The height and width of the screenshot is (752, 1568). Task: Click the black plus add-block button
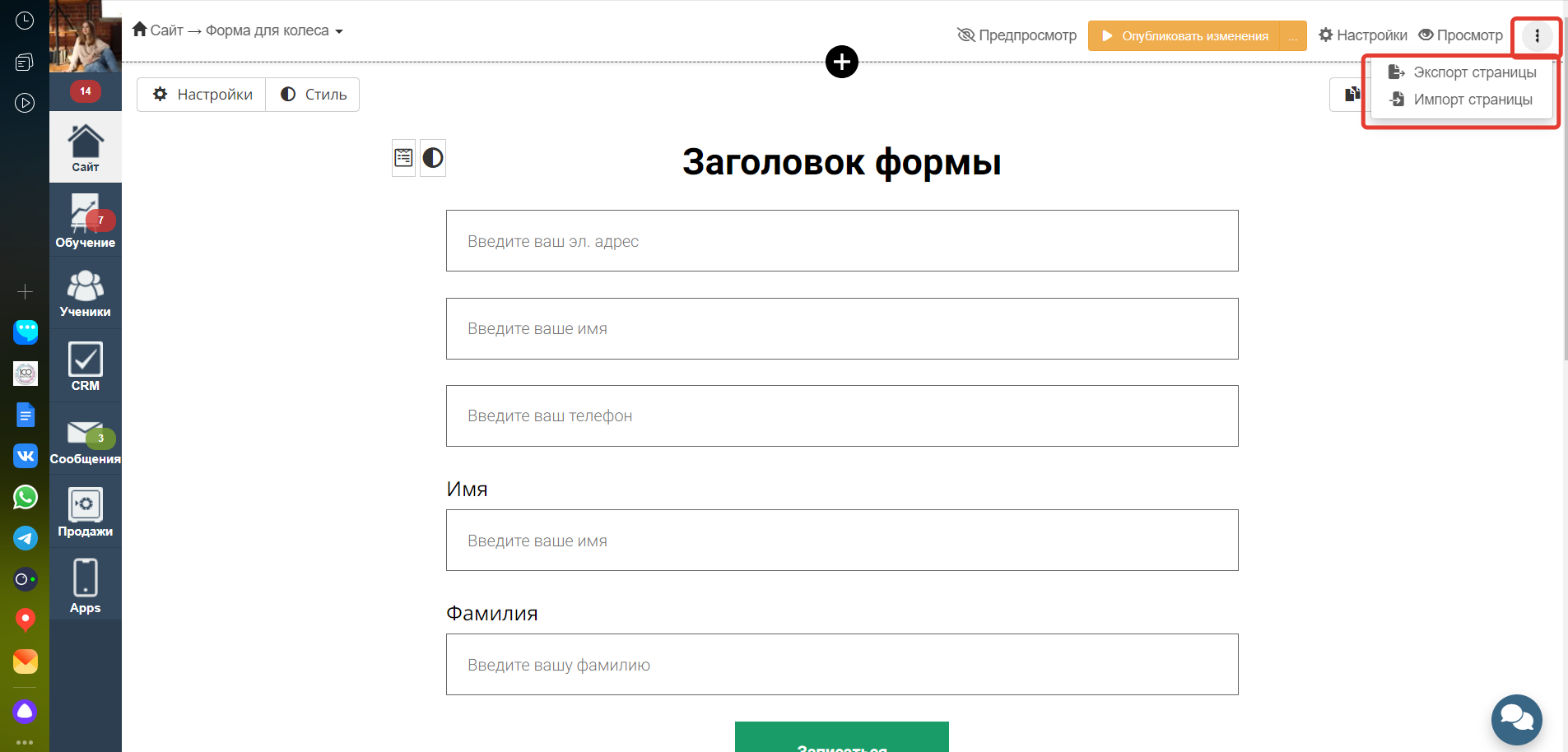(x=841, y=62)
